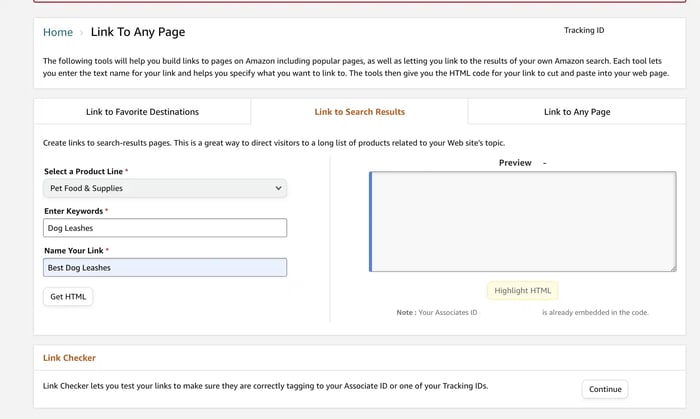The image size is (700, 419).
Task: Open the Link to Any Page tab
Action: 577,112
